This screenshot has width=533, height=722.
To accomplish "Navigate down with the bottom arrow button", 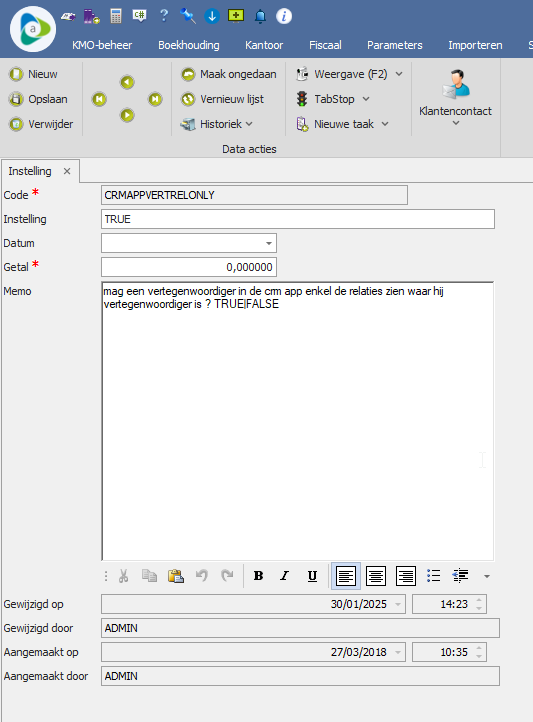I will [127, 115].
